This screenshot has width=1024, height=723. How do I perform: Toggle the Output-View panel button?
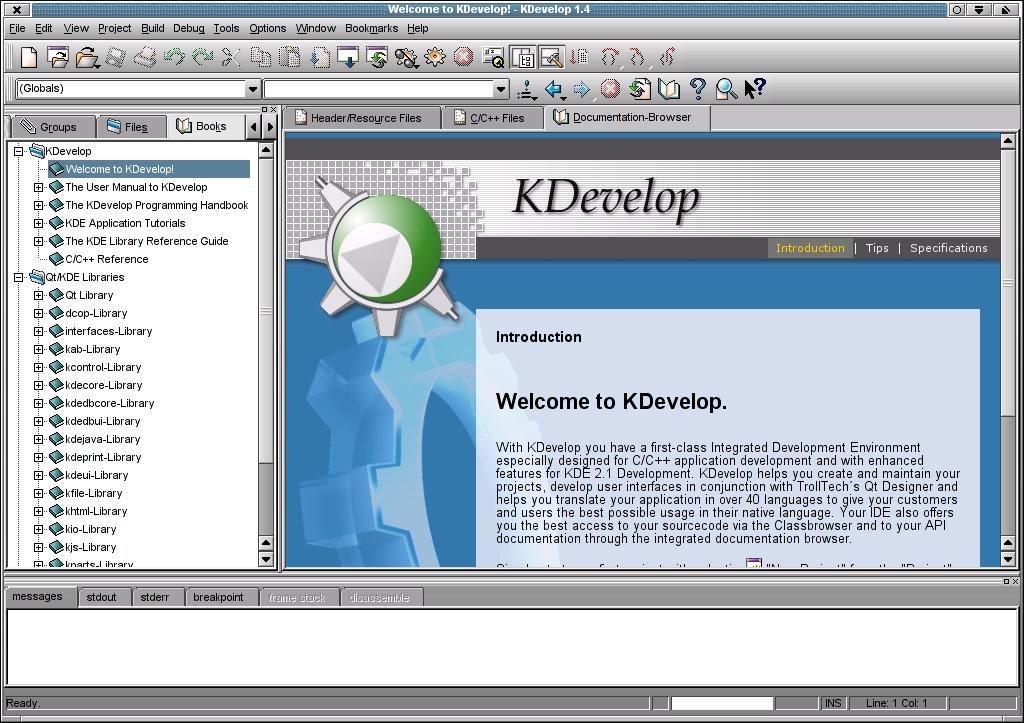[551, 57]
